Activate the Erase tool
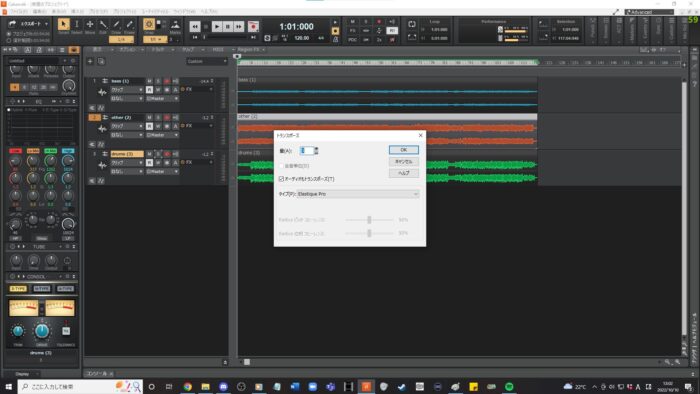Image resolution: width=700 pixels, height=394 pixels. [x=129, y=24]
